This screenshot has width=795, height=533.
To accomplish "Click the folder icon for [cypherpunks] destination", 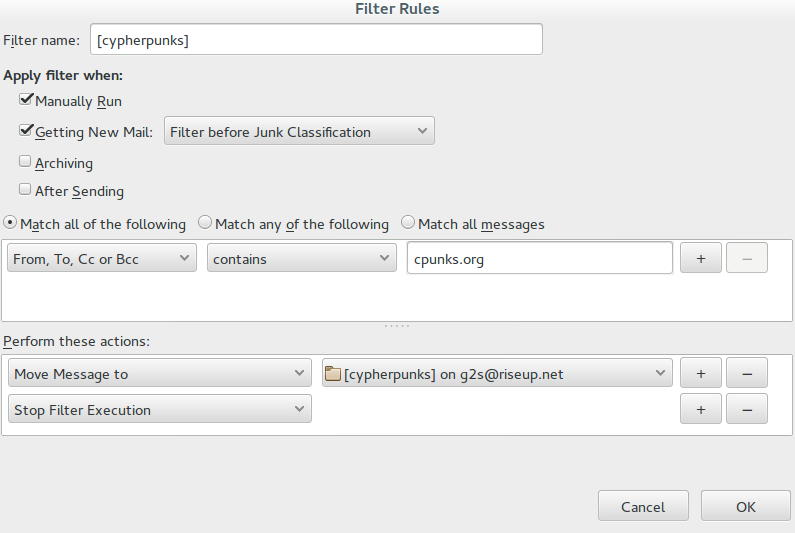I will coord(333,374).
